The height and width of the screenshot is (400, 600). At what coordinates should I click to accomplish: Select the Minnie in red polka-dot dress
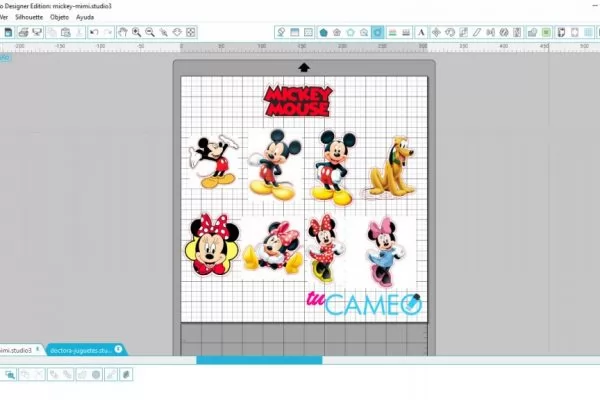[x=326, y=249]
